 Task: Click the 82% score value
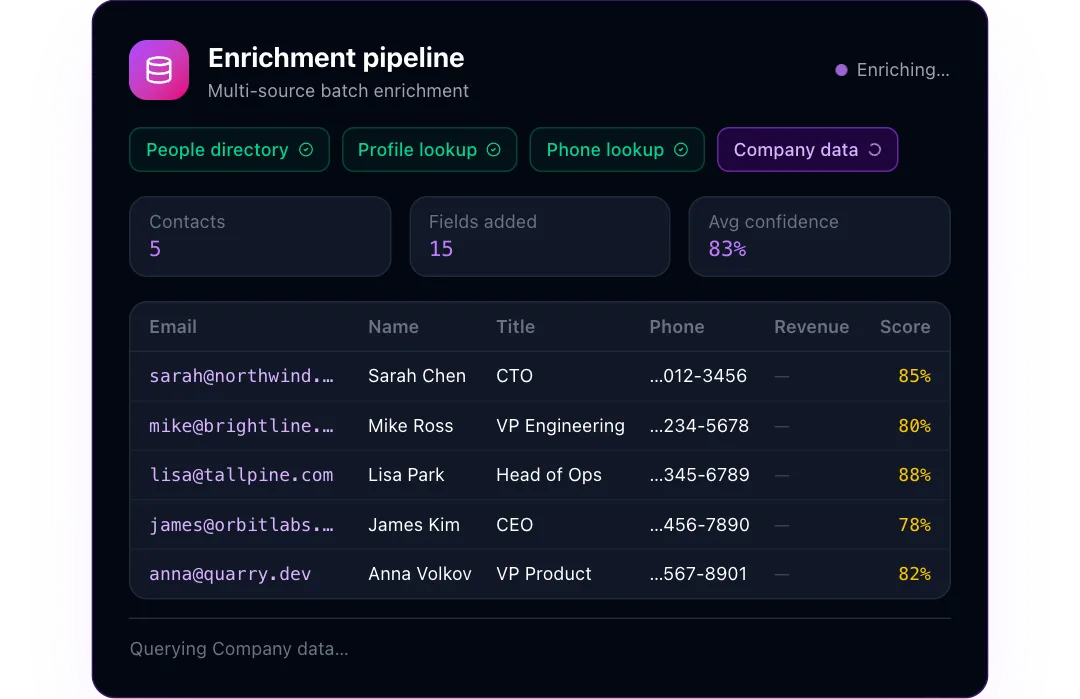point(914,574)
